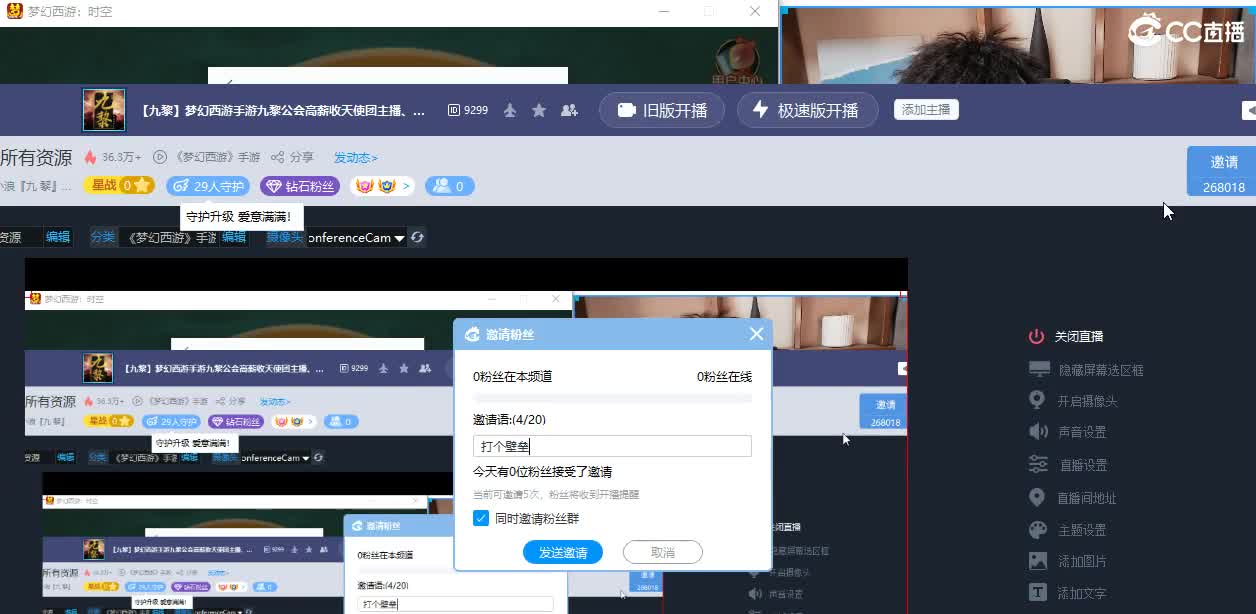Open the 星战 0 star badge
Image resolution: width=1256 pixels, height=614 pixels.
(119, 186)
